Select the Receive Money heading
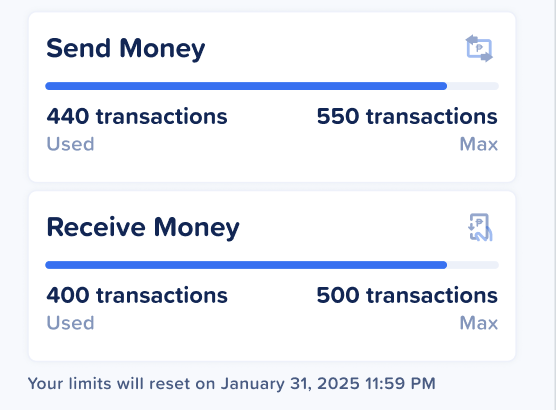This screenshot has width=556, height=410. (143, 227)
